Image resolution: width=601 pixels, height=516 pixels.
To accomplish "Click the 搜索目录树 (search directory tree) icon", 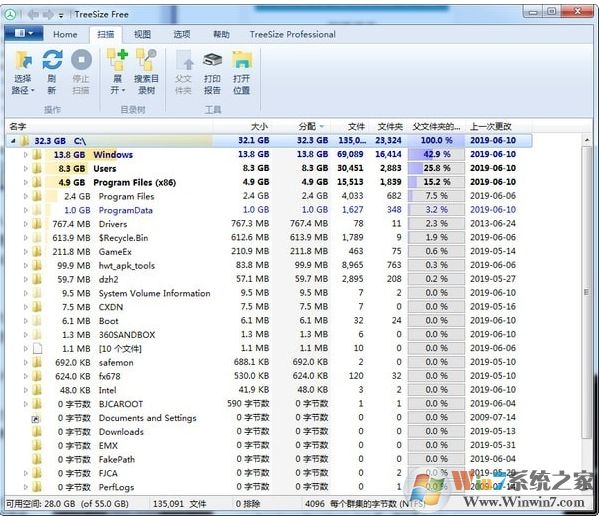I will 146,60.
